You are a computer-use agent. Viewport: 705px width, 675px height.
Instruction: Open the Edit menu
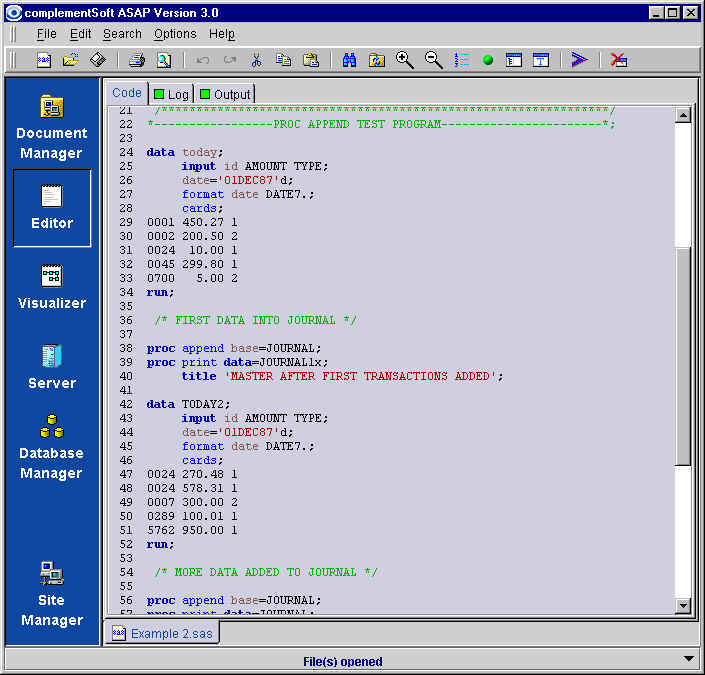pos(80,34)
